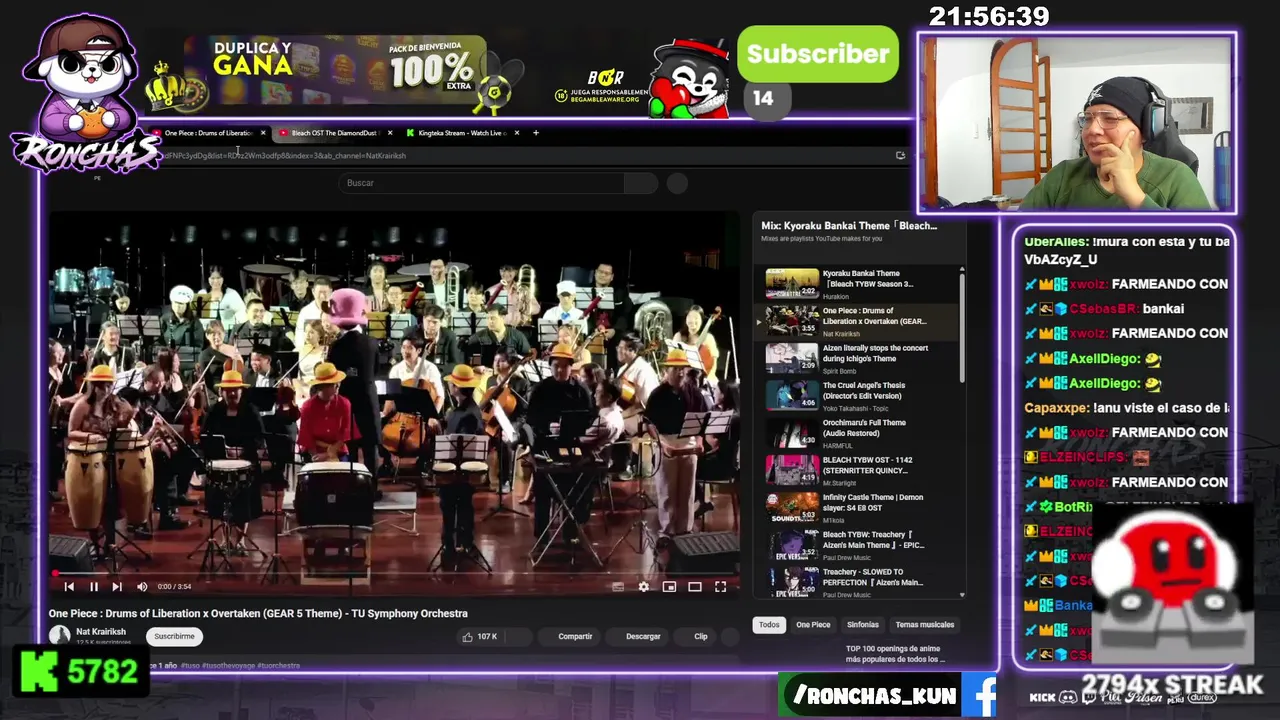Play Infinity Castle Theme Demon Slayer item

856,507
